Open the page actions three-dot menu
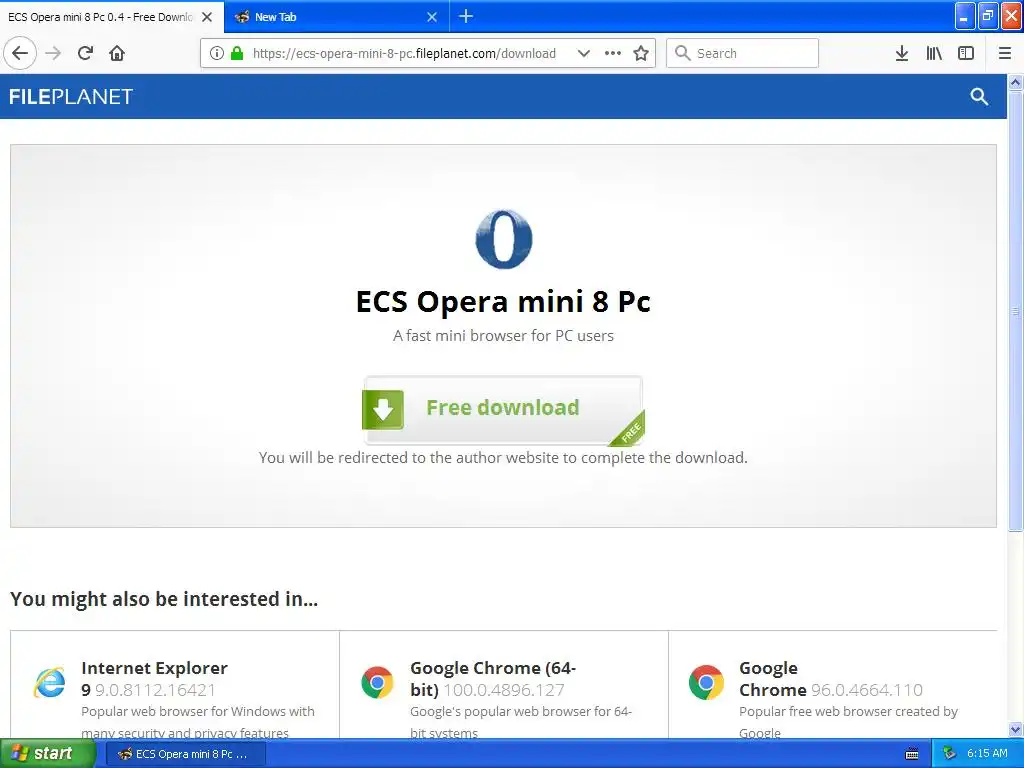Image resolution: width=1024 pixels, height=768 pixels. tap(613, 53)
